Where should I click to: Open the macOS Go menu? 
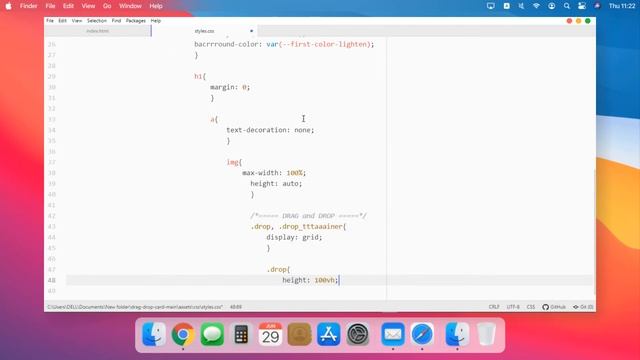[107, 6]
